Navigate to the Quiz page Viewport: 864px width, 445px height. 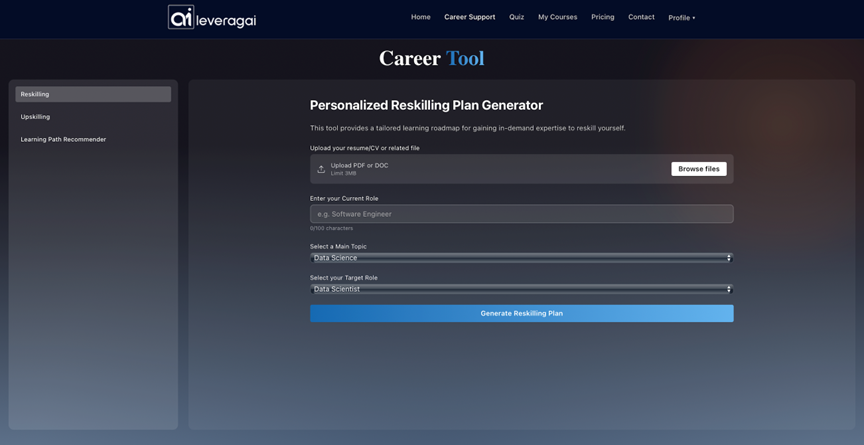tap(516, 17)
